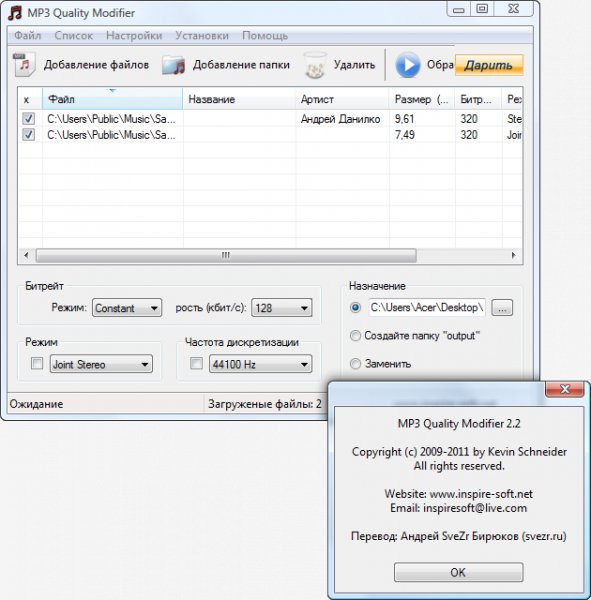The image size is (591, 600).
Task: Click the Название column header
Action: (239, 99)
